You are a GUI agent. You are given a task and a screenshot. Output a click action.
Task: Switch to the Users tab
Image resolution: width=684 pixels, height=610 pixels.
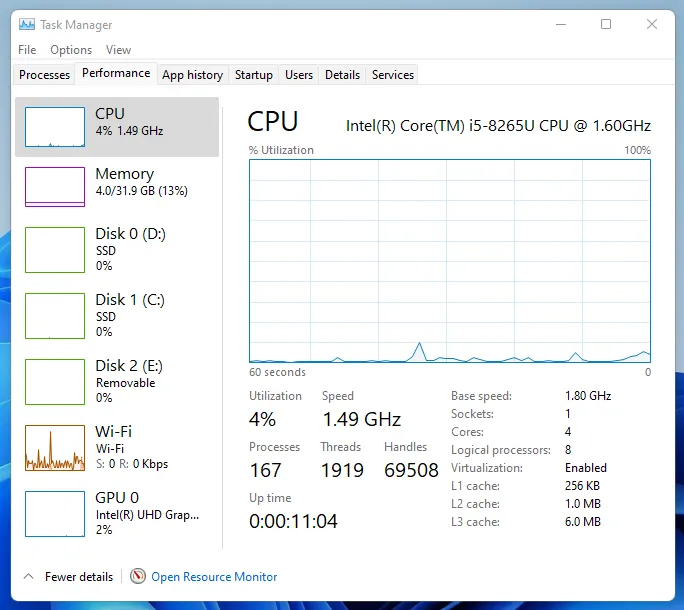pyautogui.click(x=299, y=75)
